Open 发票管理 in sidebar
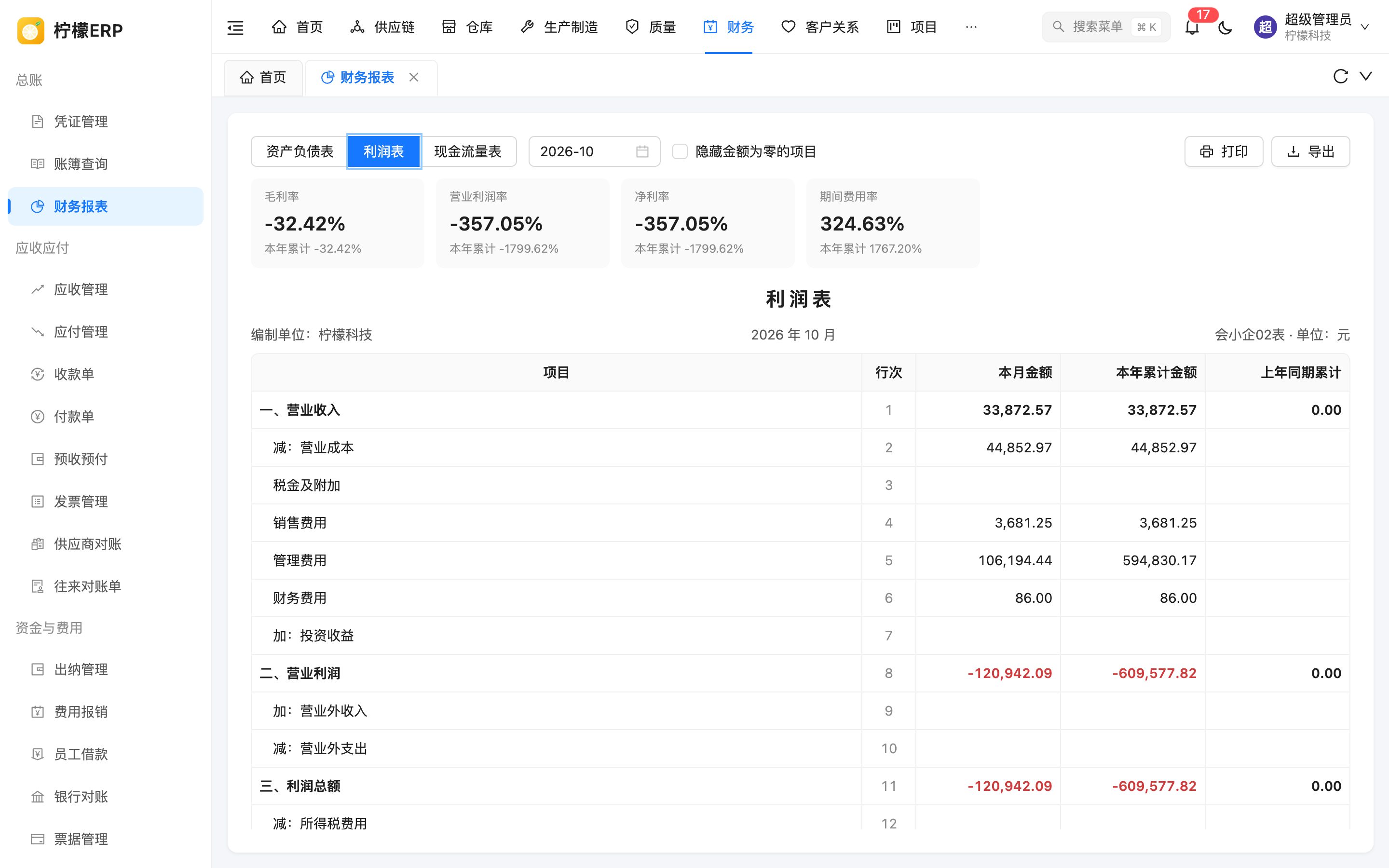The height and width of the screenshot is (868, 1389). coord(106,502)
